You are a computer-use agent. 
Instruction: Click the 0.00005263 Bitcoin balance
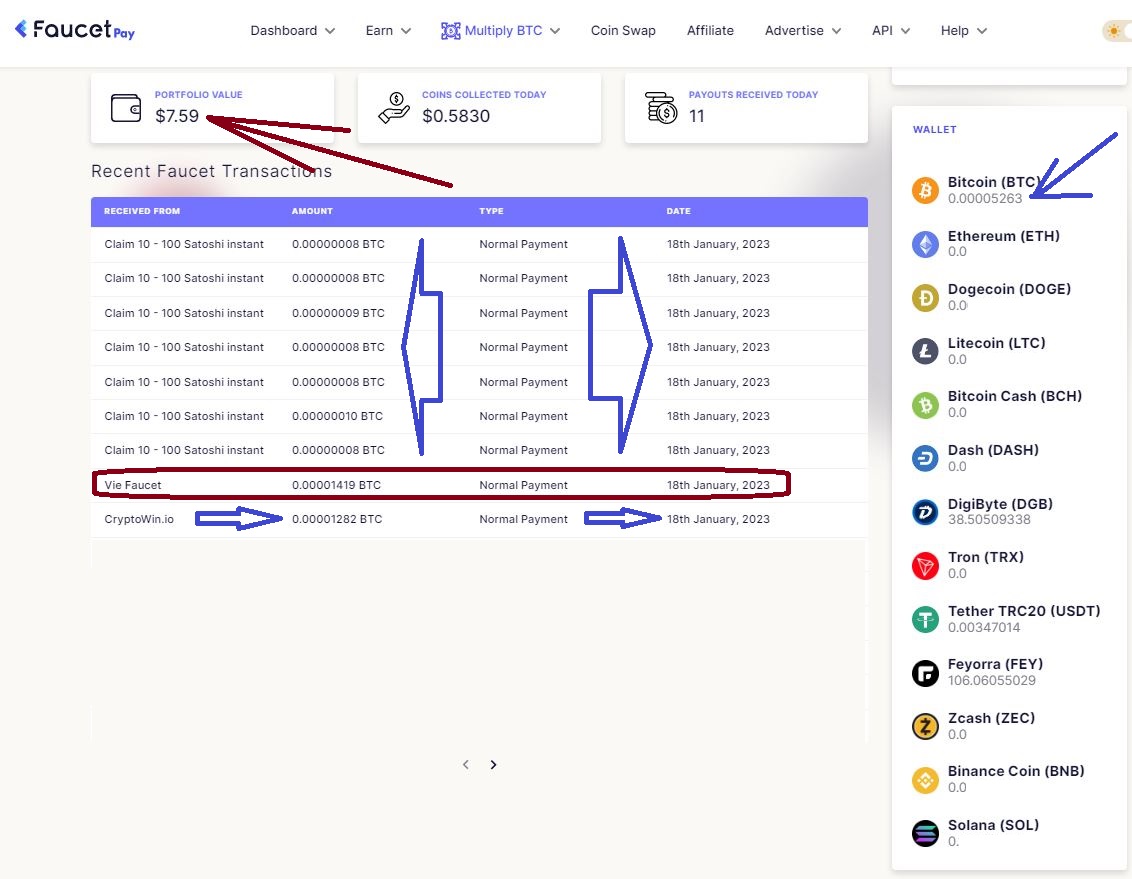[x=985, y=198]
